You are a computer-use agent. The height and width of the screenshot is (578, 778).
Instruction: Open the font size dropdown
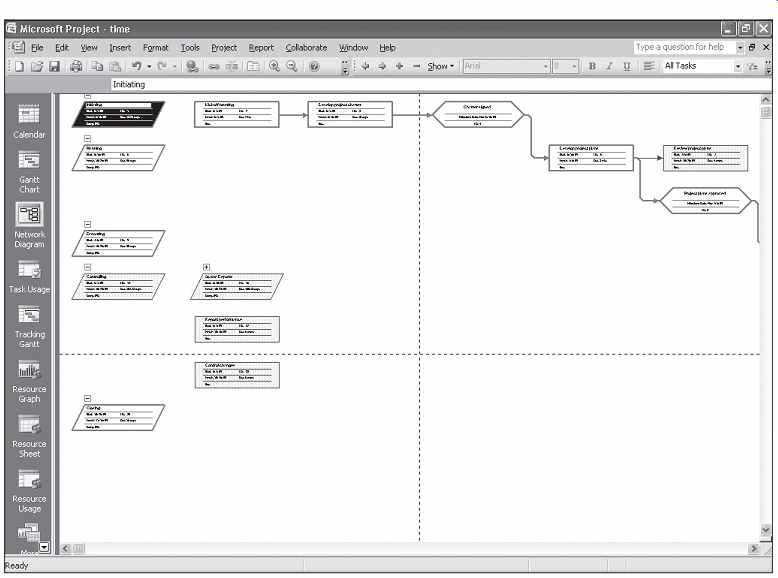pyautogui.click(x=574, y=66)
